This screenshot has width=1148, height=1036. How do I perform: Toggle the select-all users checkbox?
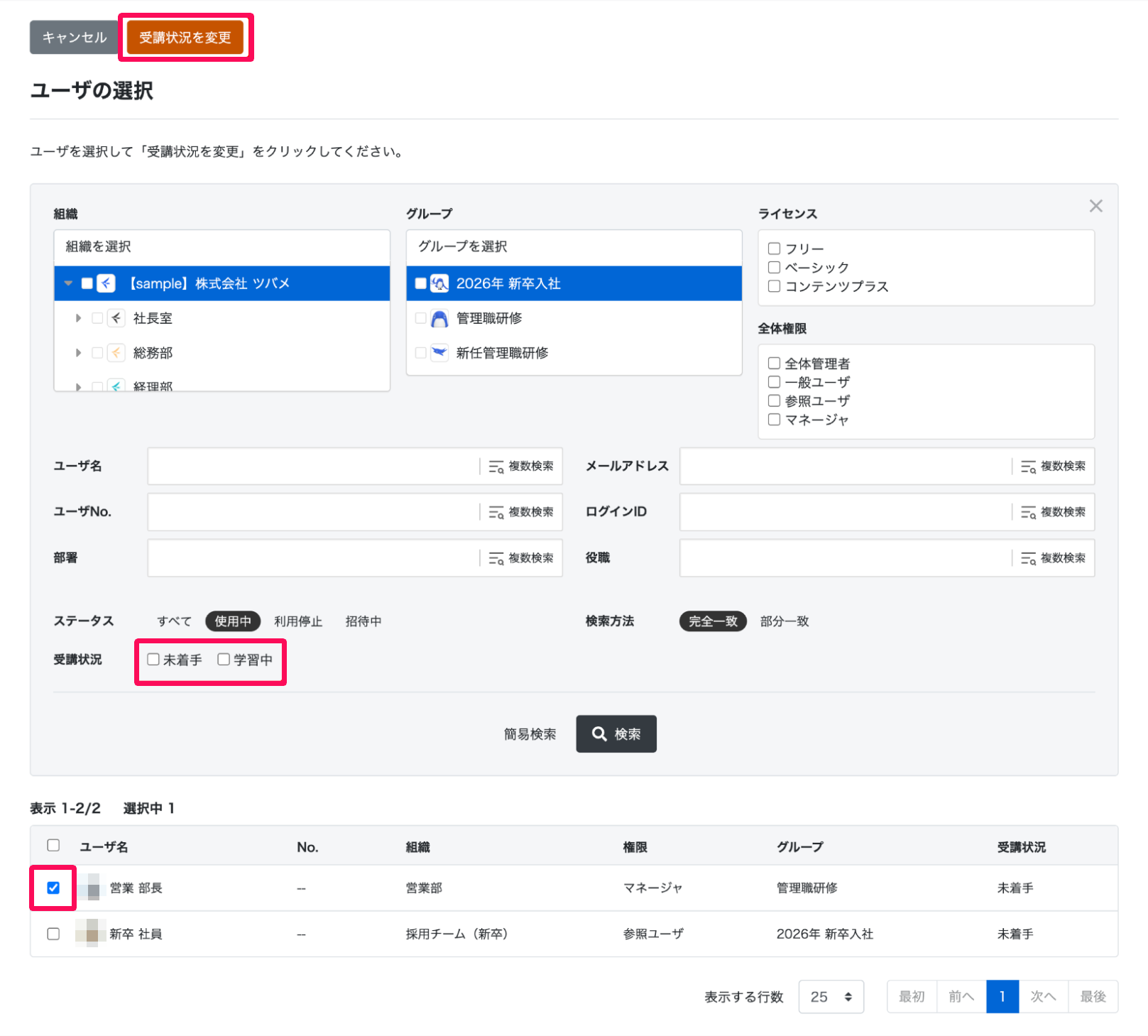pyautogui.click(x=53, y=845)
